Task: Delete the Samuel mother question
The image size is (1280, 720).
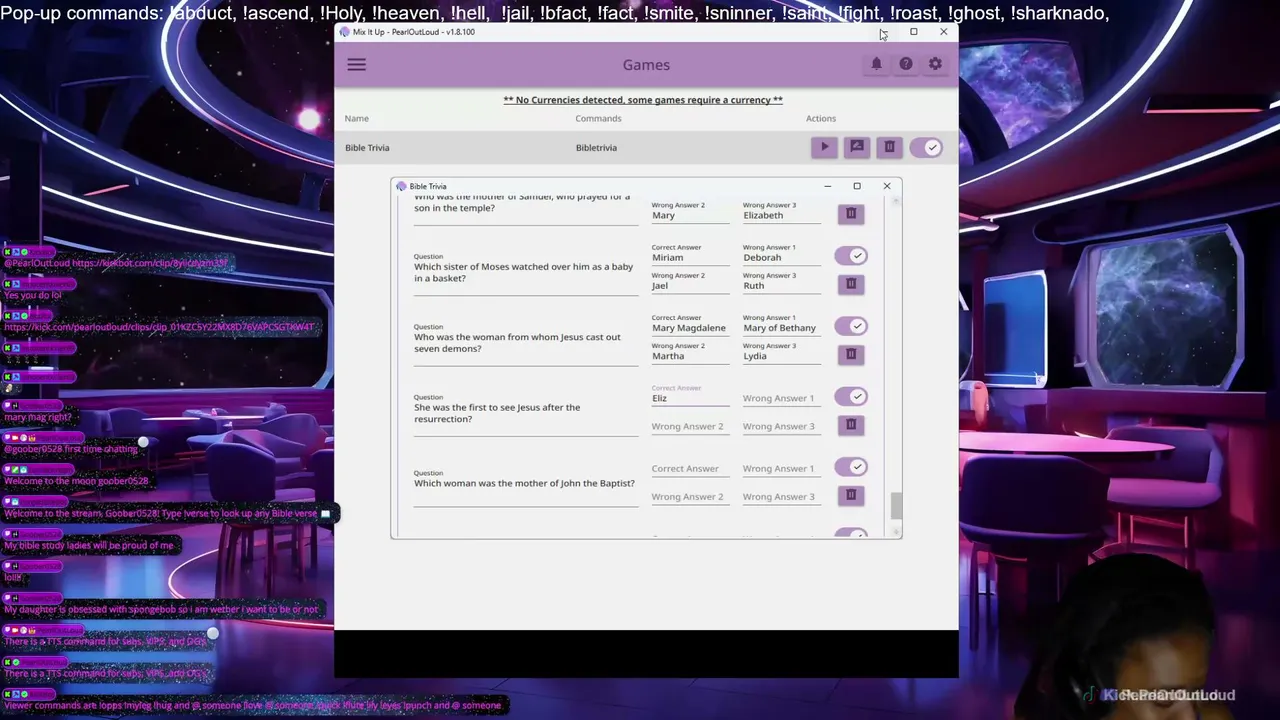Action: tap(851, 214)
